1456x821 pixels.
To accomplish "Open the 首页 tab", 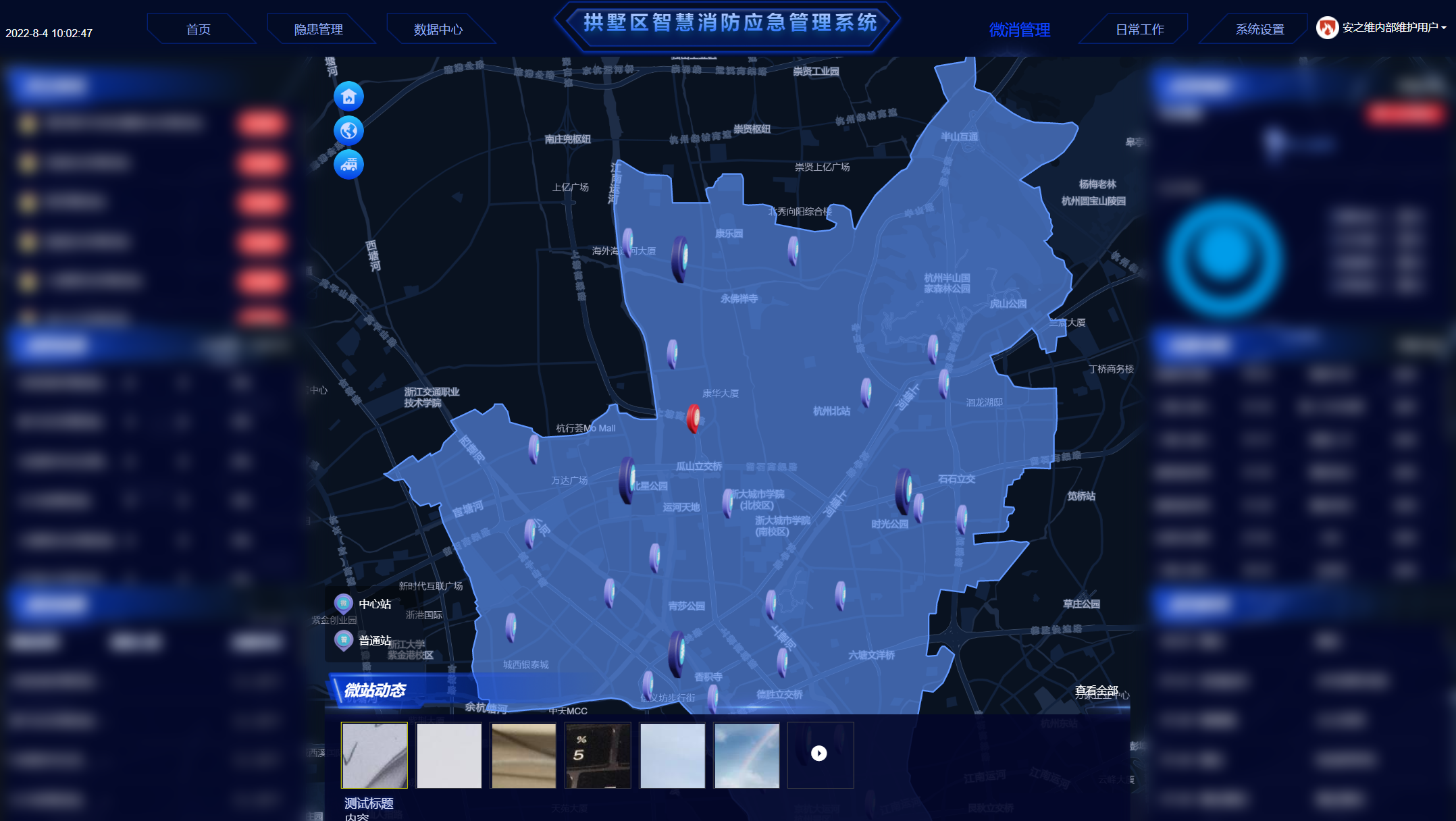I will (199, 30).
